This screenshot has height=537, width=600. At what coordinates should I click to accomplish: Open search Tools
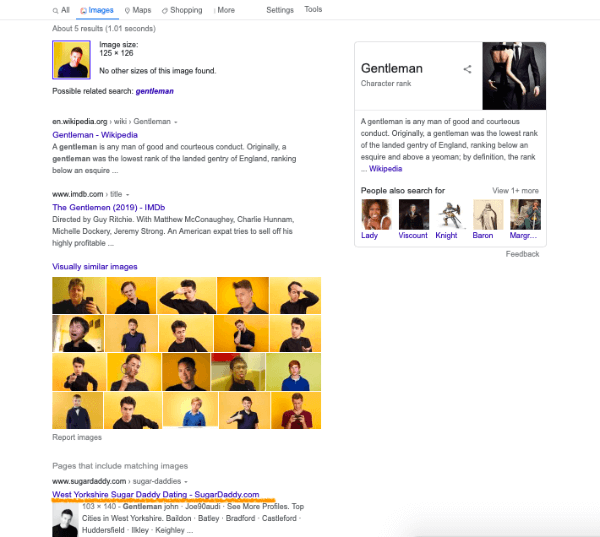[313, 9]
